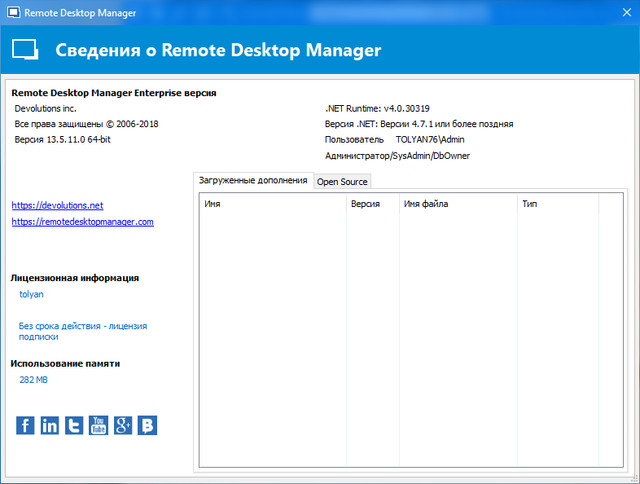Switch to the Open Source tab
This screenshot has height=484, width=640.
pyautogui.click(x=342, y=181)
